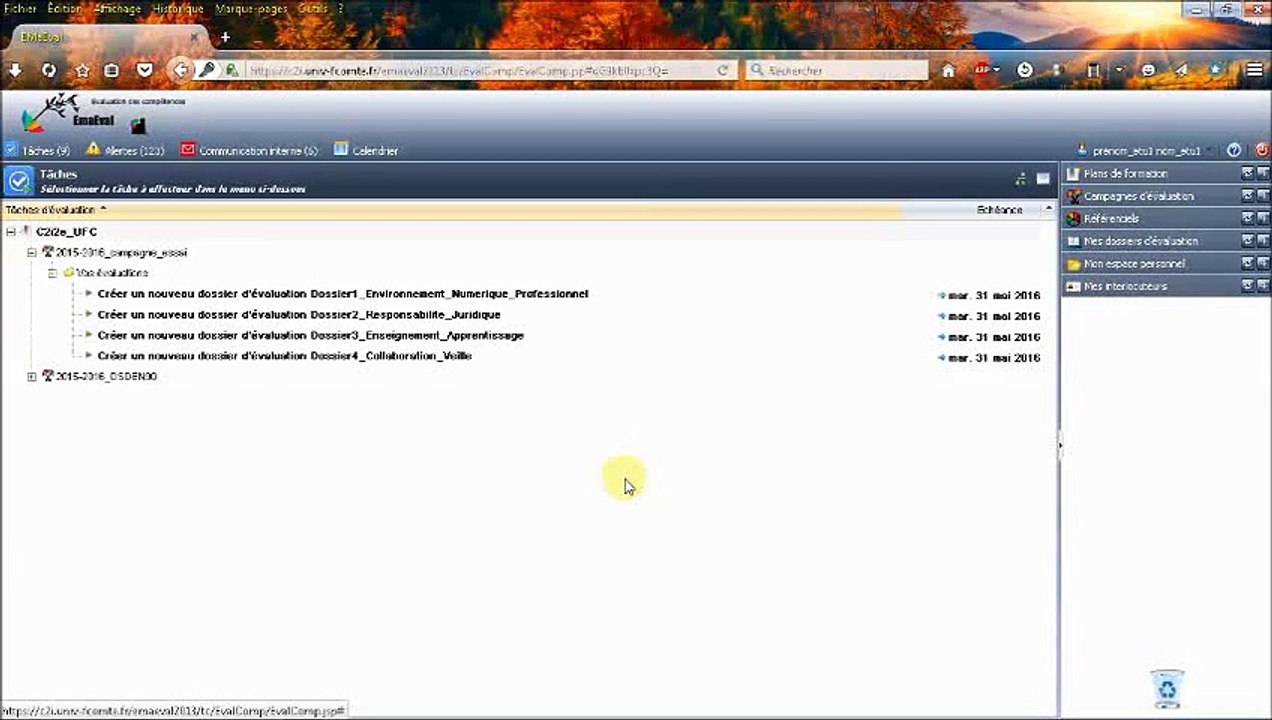Click the blue star badge toolbar icon
This screenshot has height=720, width=1272.
coord(1215,70)
